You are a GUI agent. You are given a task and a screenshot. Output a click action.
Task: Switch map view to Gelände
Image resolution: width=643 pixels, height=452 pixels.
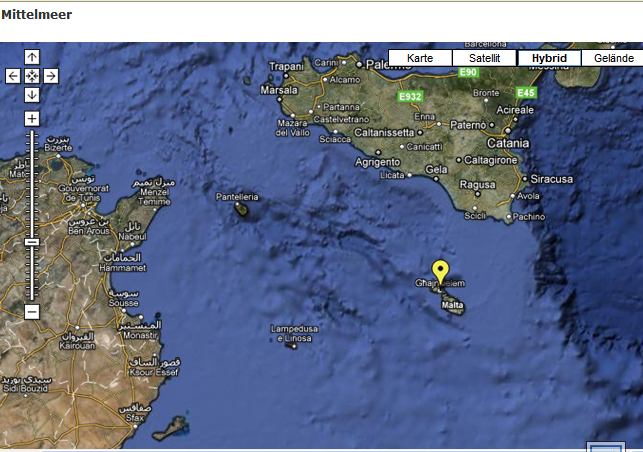click(x=612, y=58)
